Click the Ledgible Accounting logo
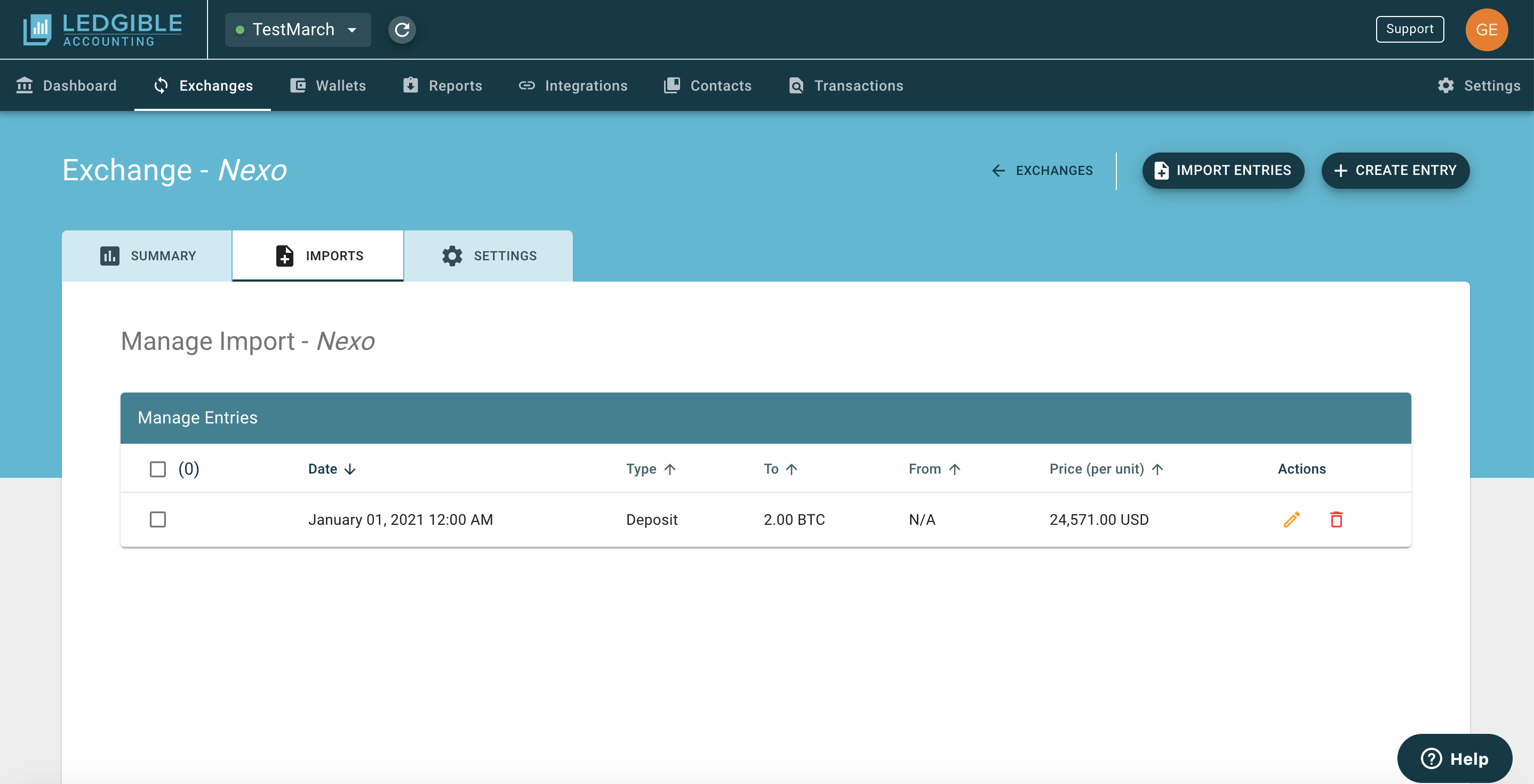This screenshot has width=1534, height=784. tap(102, 29)
